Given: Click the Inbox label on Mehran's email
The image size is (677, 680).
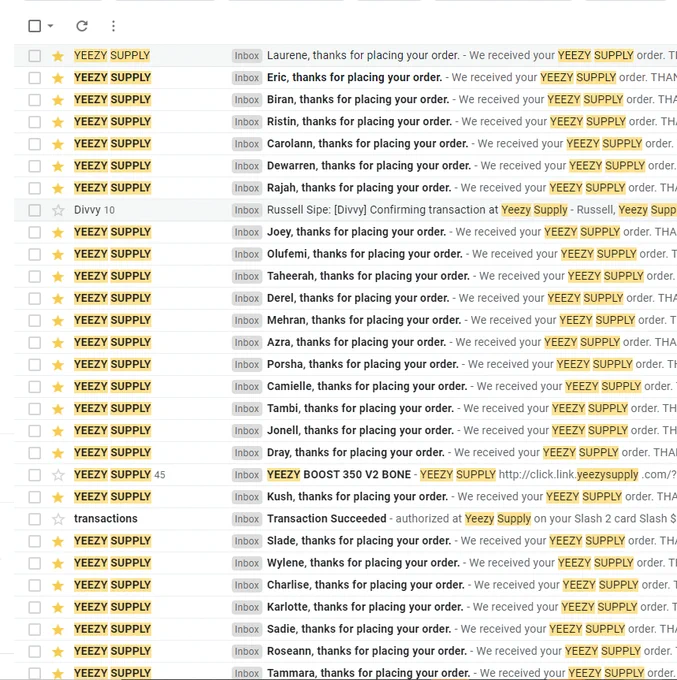Looking at the screenshot, I should [247, 321].
